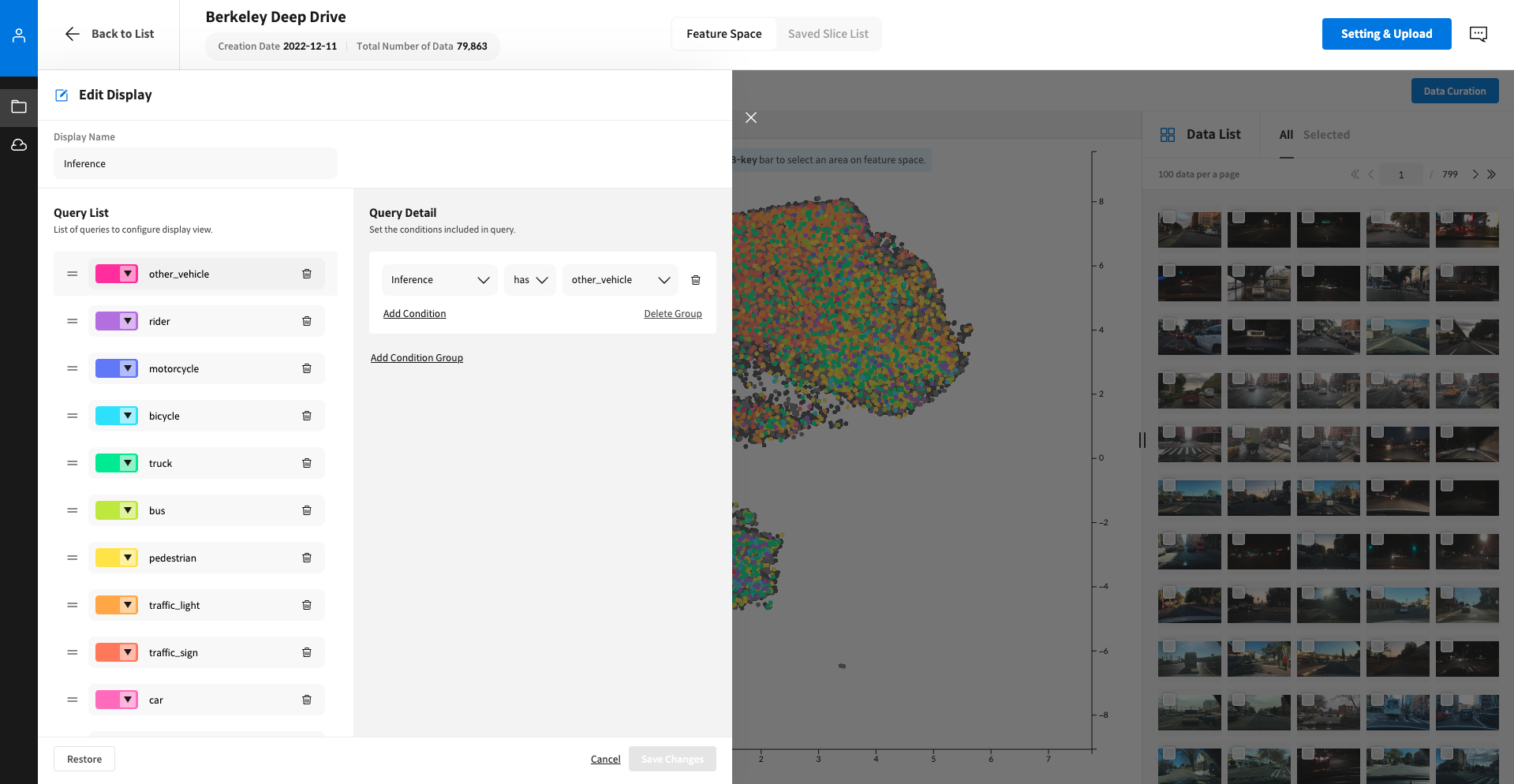Viewport: 1514px width, 784px height.
Task: Delete the other_vehicle query
Action: click(x=307, y=274)
